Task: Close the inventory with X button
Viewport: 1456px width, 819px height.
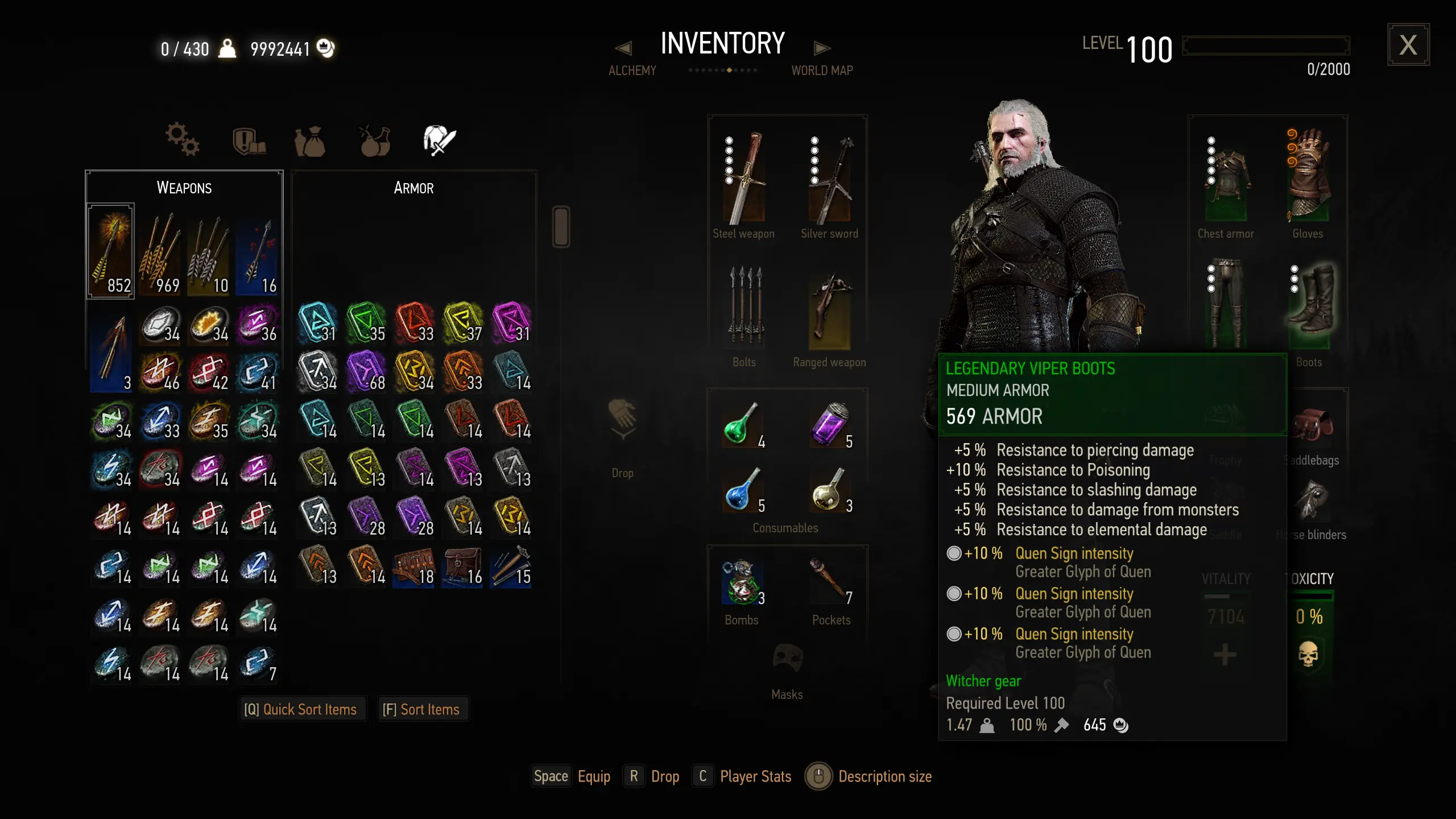Action: 1408,45
